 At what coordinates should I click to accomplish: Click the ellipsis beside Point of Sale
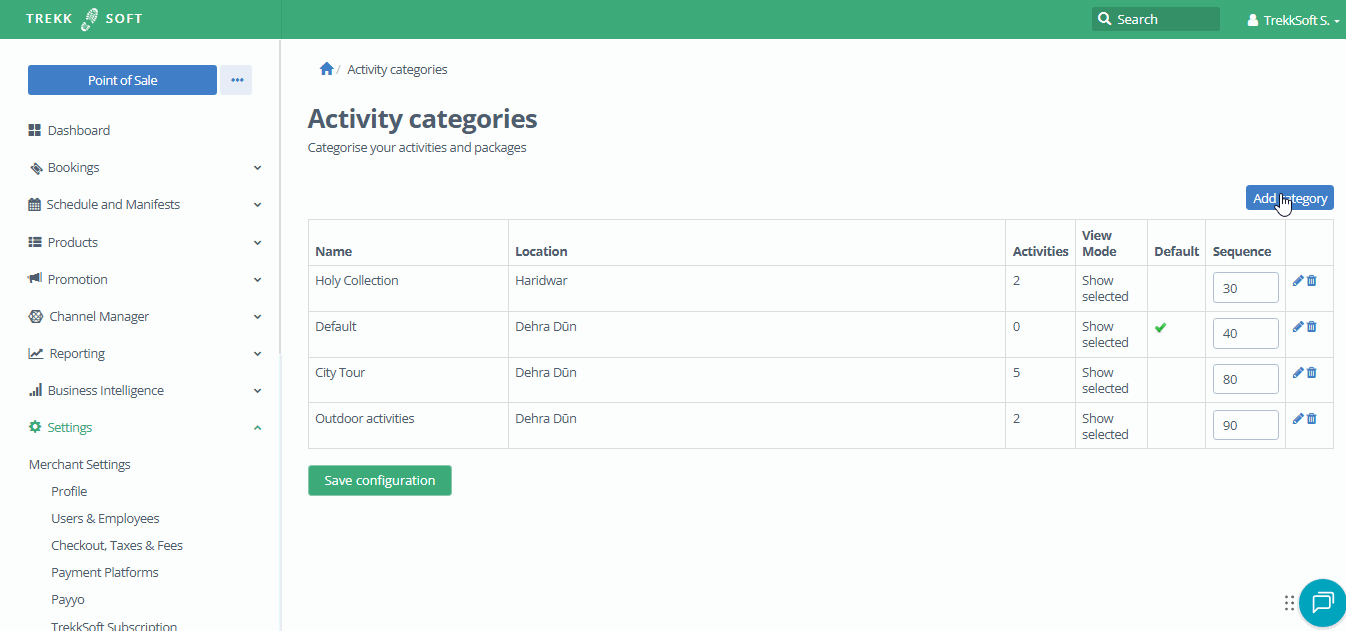[x=236, y=80]
